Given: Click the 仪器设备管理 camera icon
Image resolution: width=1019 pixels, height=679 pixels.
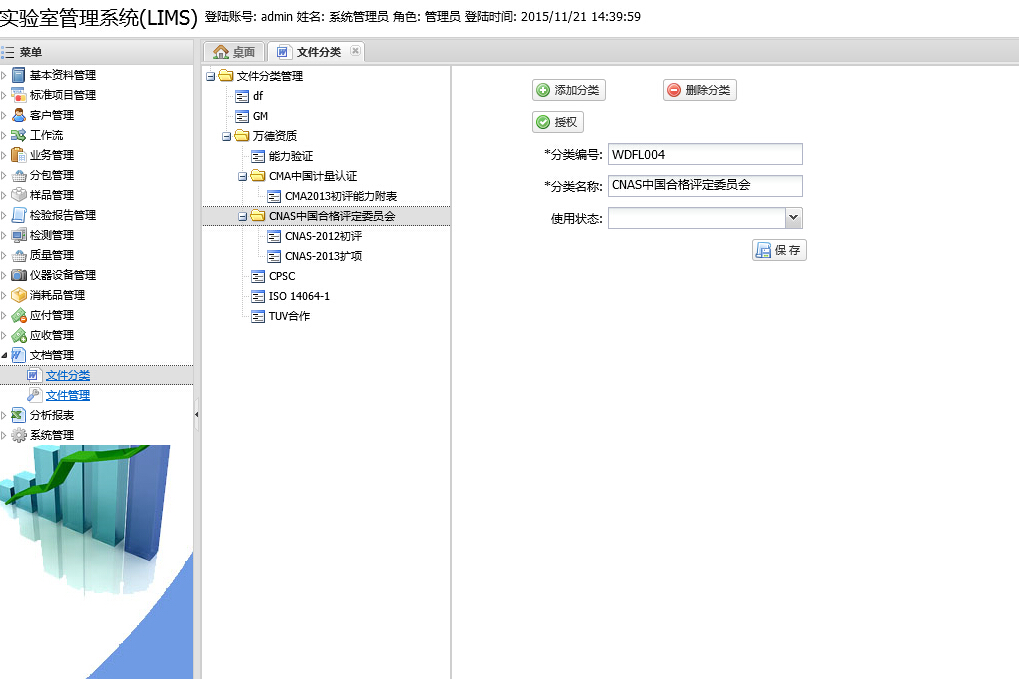Looking at the screenshot, I should (19, 275).
